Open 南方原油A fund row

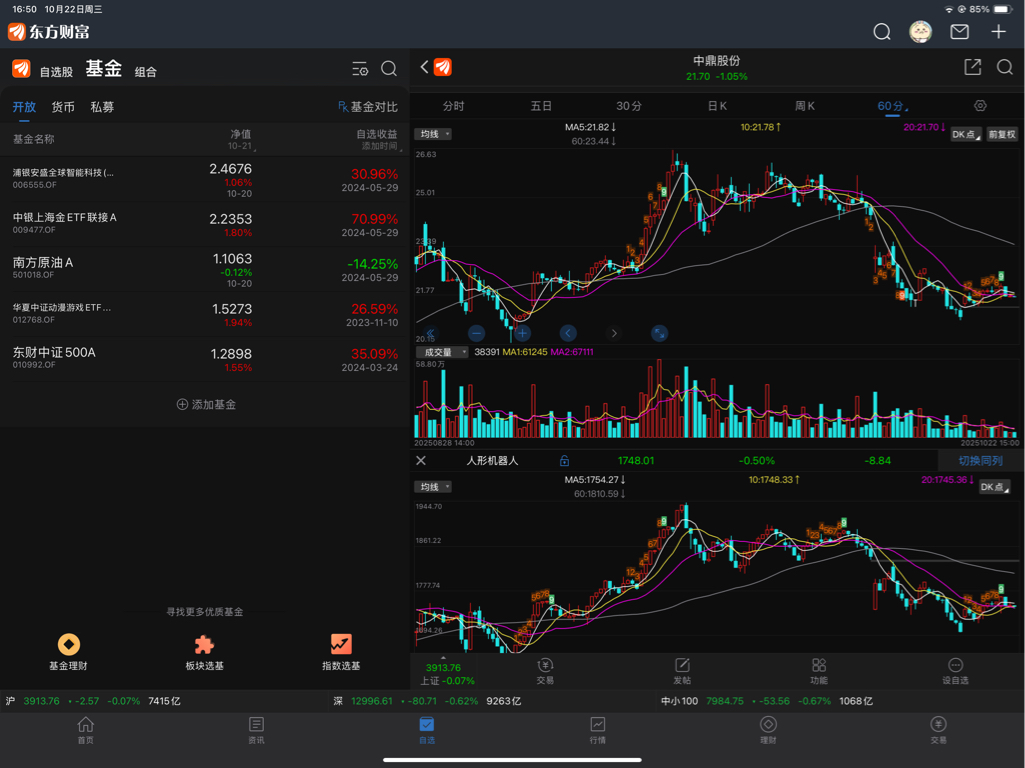click(205, 269)
